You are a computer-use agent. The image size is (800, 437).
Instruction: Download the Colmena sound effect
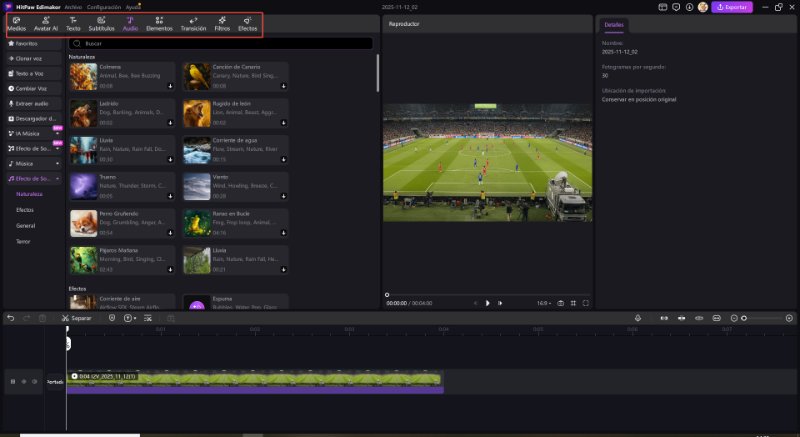tap(170, 87)
